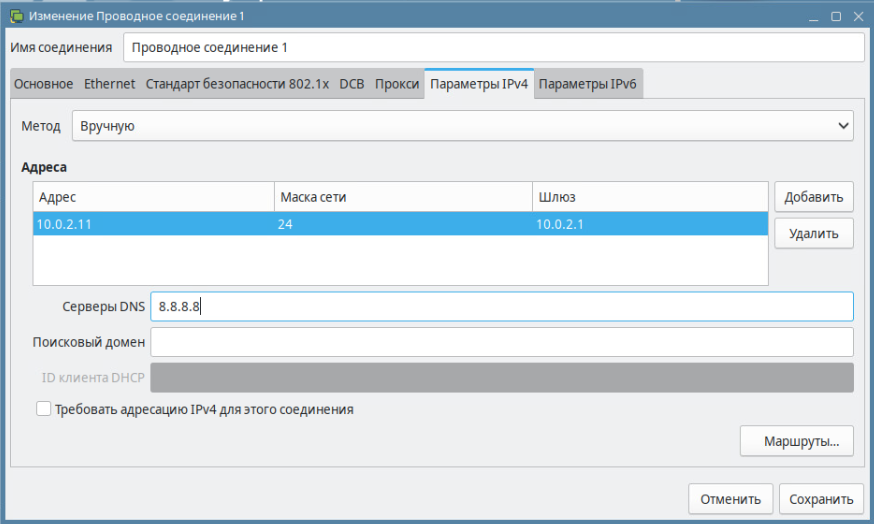874x524 pixels.
Task: Select gateway cell 10.0.2.1
Action: pyautogui.click(x=650, y=224)
